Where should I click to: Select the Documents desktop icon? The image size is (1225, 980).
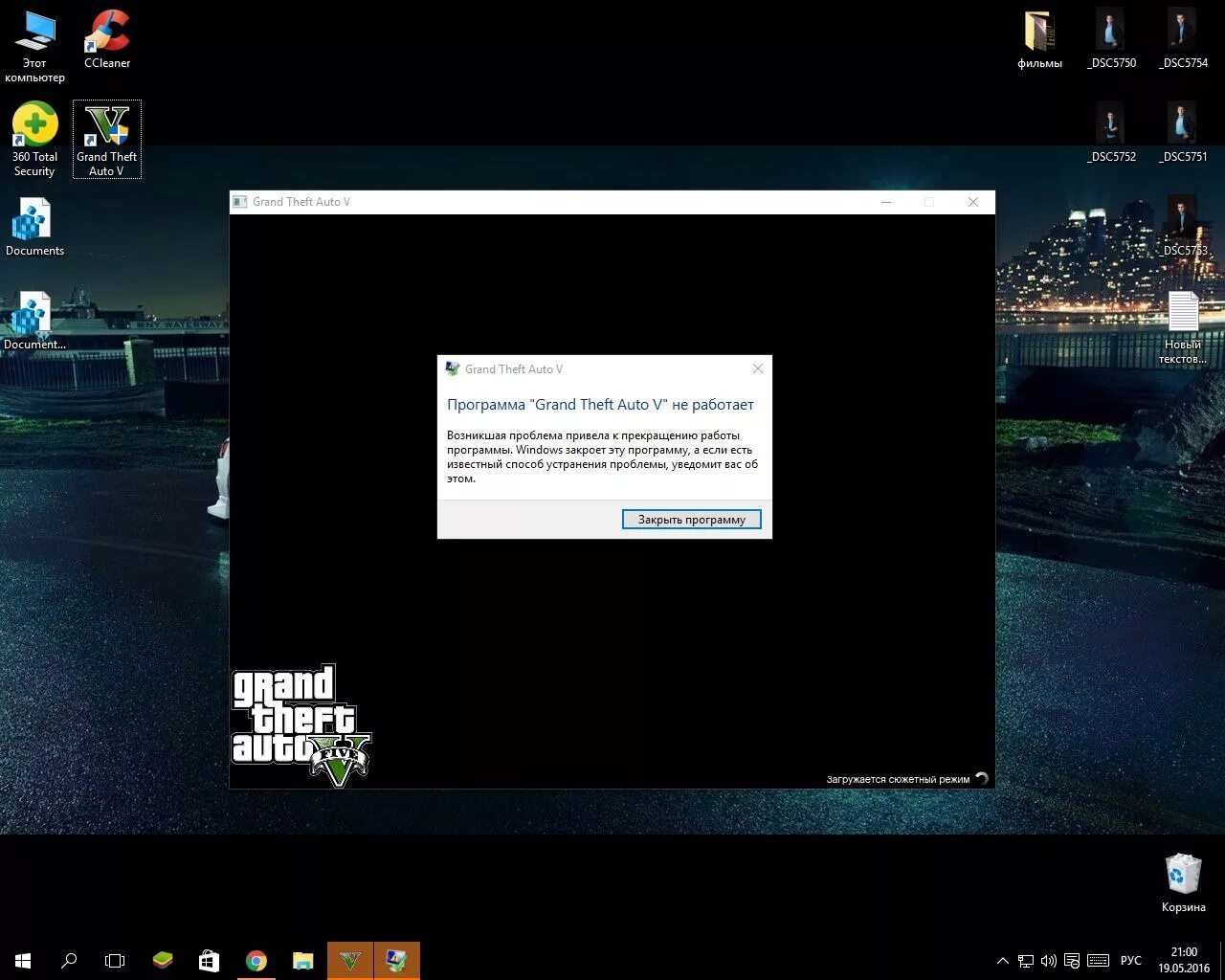tap(34, 228)
